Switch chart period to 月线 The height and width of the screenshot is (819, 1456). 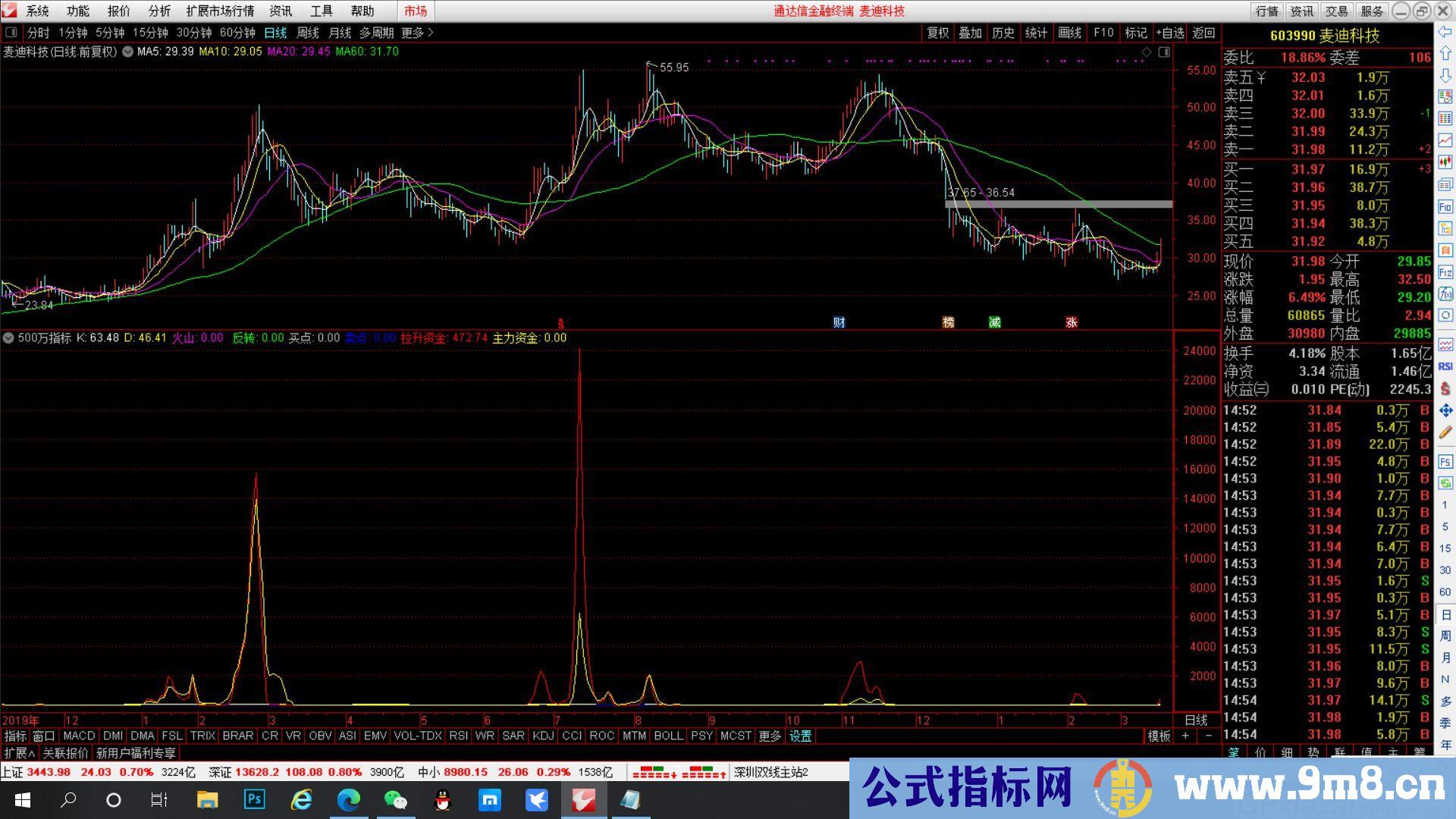(x=340, y=33)
